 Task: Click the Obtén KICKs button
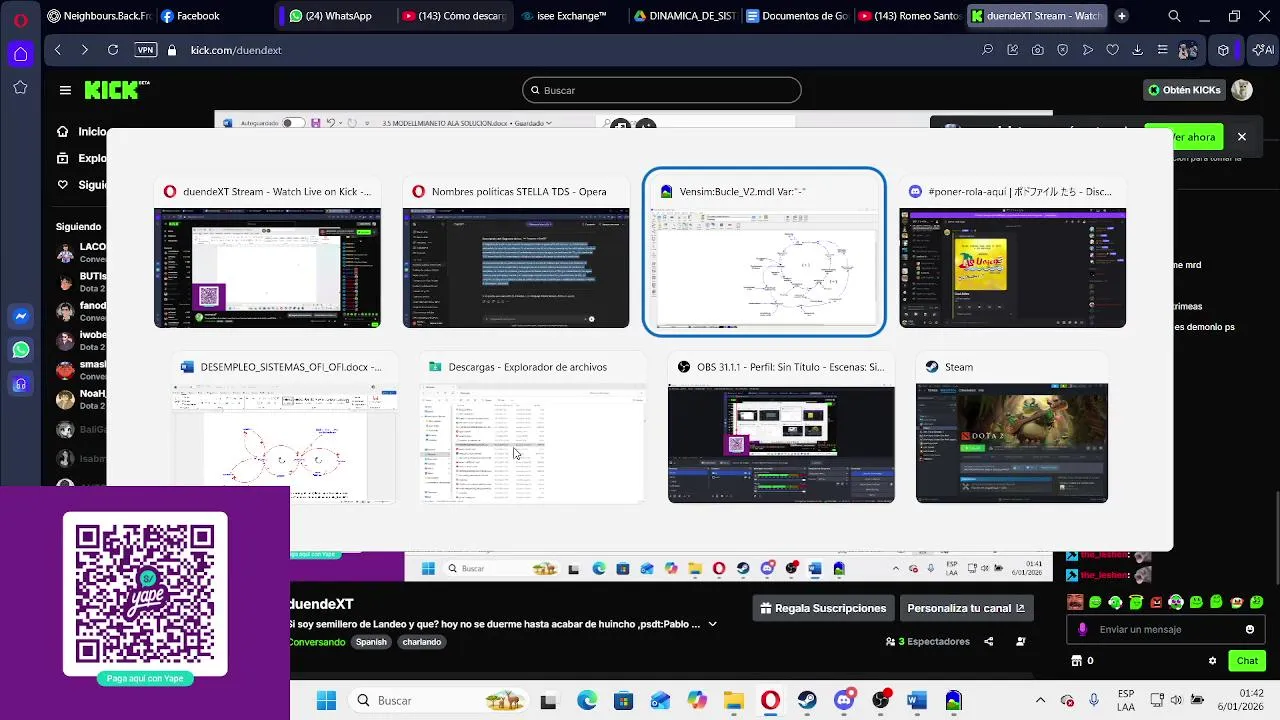(1184, 90)
